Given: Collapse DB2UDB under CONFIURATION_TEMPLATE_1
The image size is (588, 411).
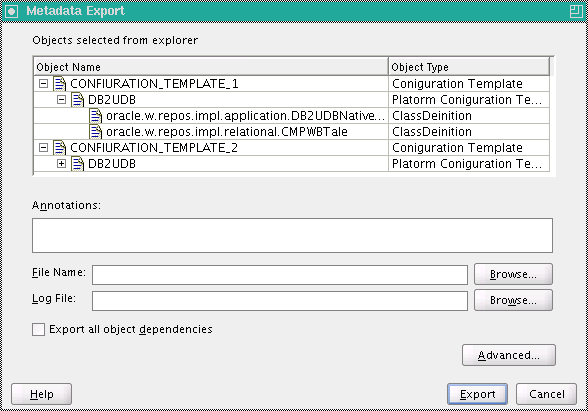Looking at the screenshot, I should [x=62, y=100].
